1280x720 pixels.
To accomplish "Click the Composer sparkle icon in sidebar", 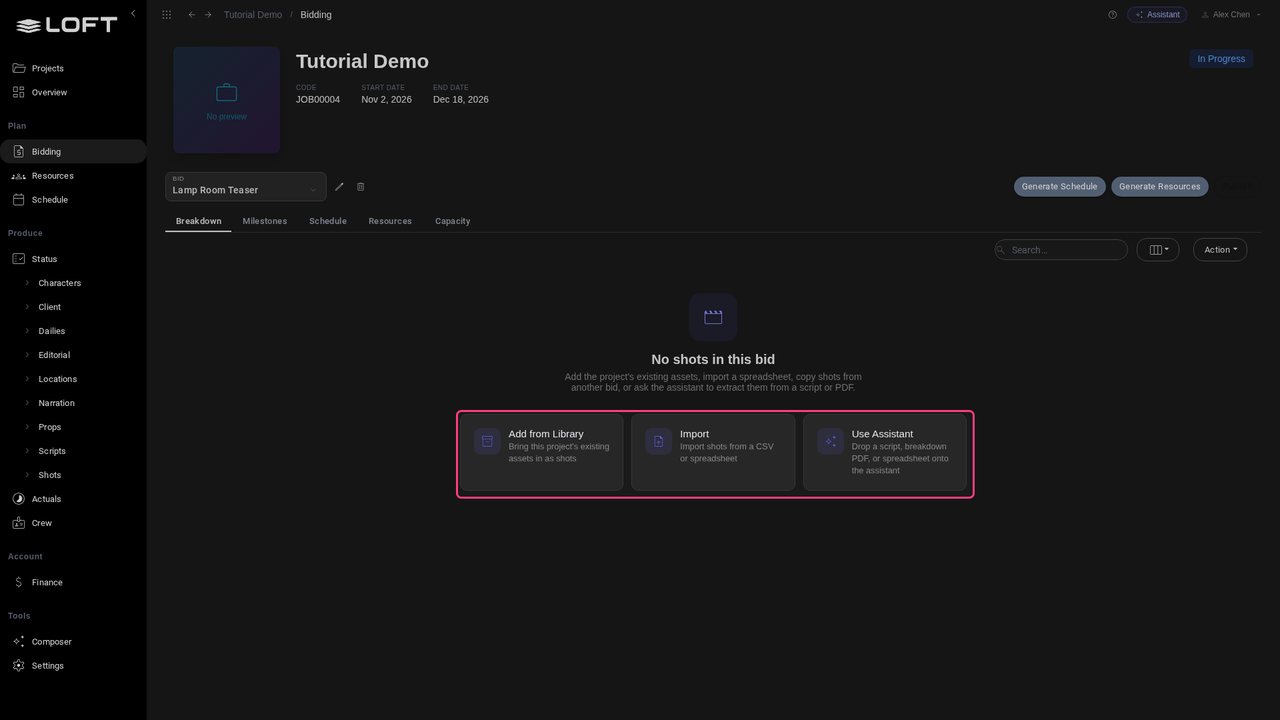I will pyautogui.click(x=18, y=642).
